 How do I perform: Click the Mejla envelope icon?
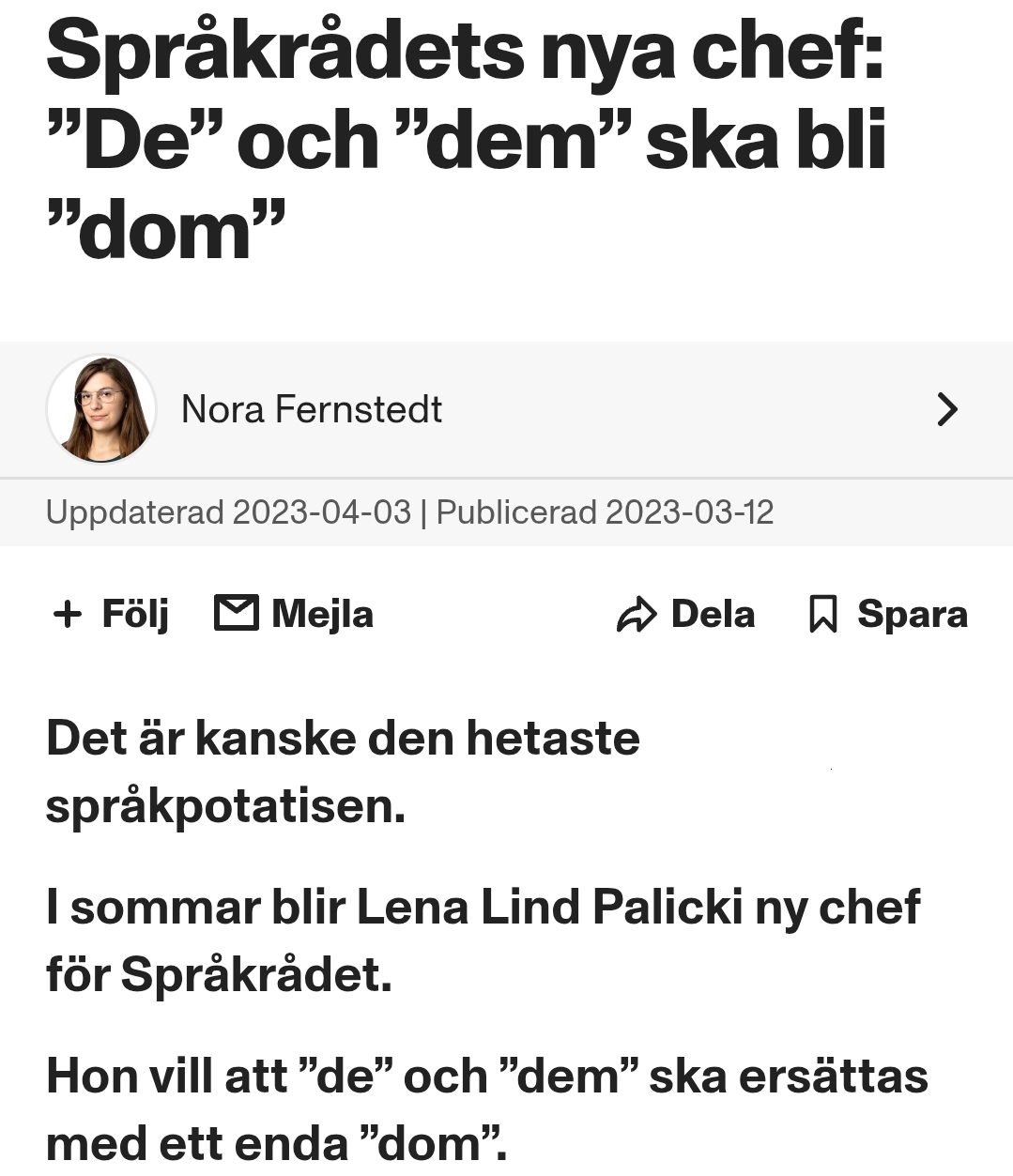[237, 613]
